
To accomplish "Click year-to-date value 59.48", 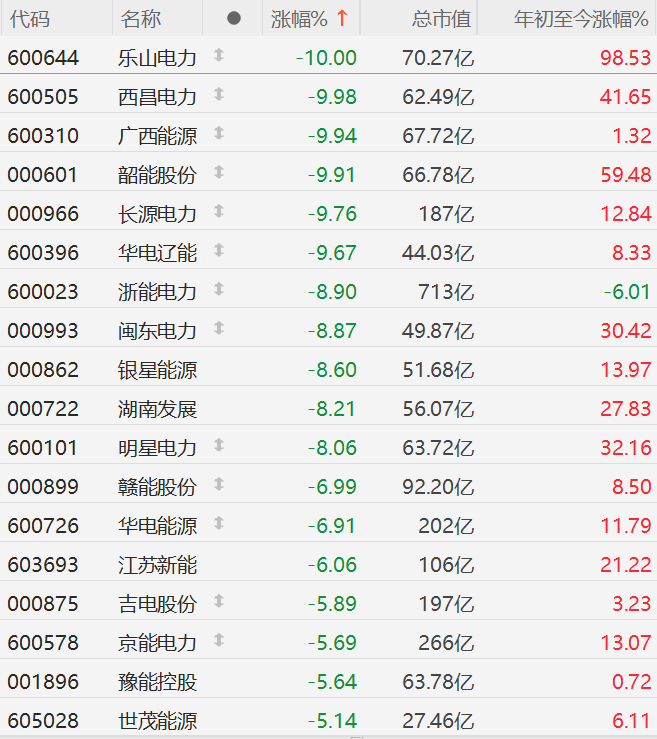I will coord(625,175).
